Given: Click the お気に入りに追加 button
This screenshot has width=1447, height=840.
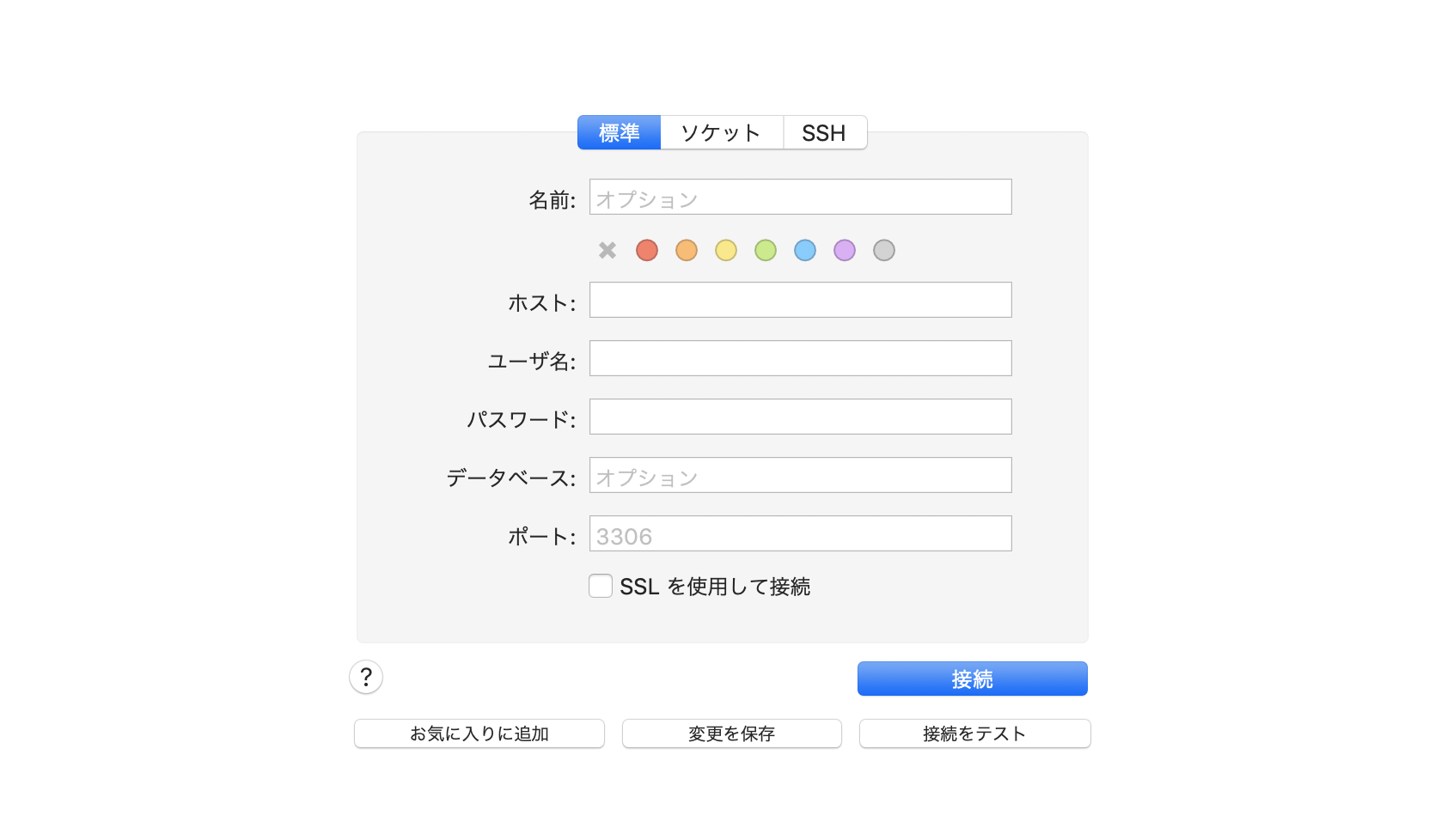Looking at the screenshot, I should (x=479, y=733).
